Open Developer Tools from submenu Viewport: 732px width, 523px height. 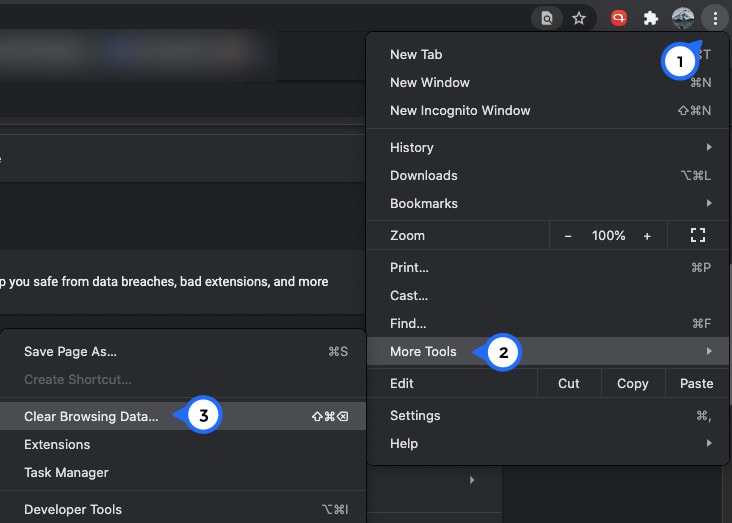point(72,509)
